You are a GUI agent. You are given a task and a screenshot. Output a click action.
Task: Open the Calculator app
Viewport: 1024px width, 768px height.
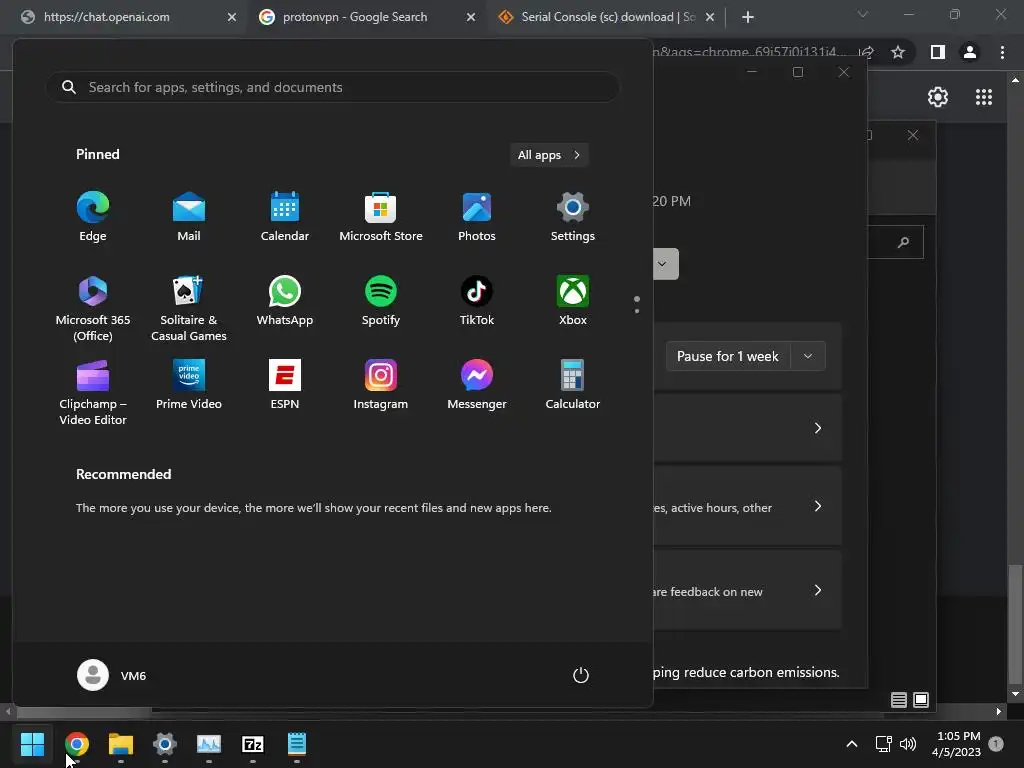pyautogui.click(x=573, y=385)
